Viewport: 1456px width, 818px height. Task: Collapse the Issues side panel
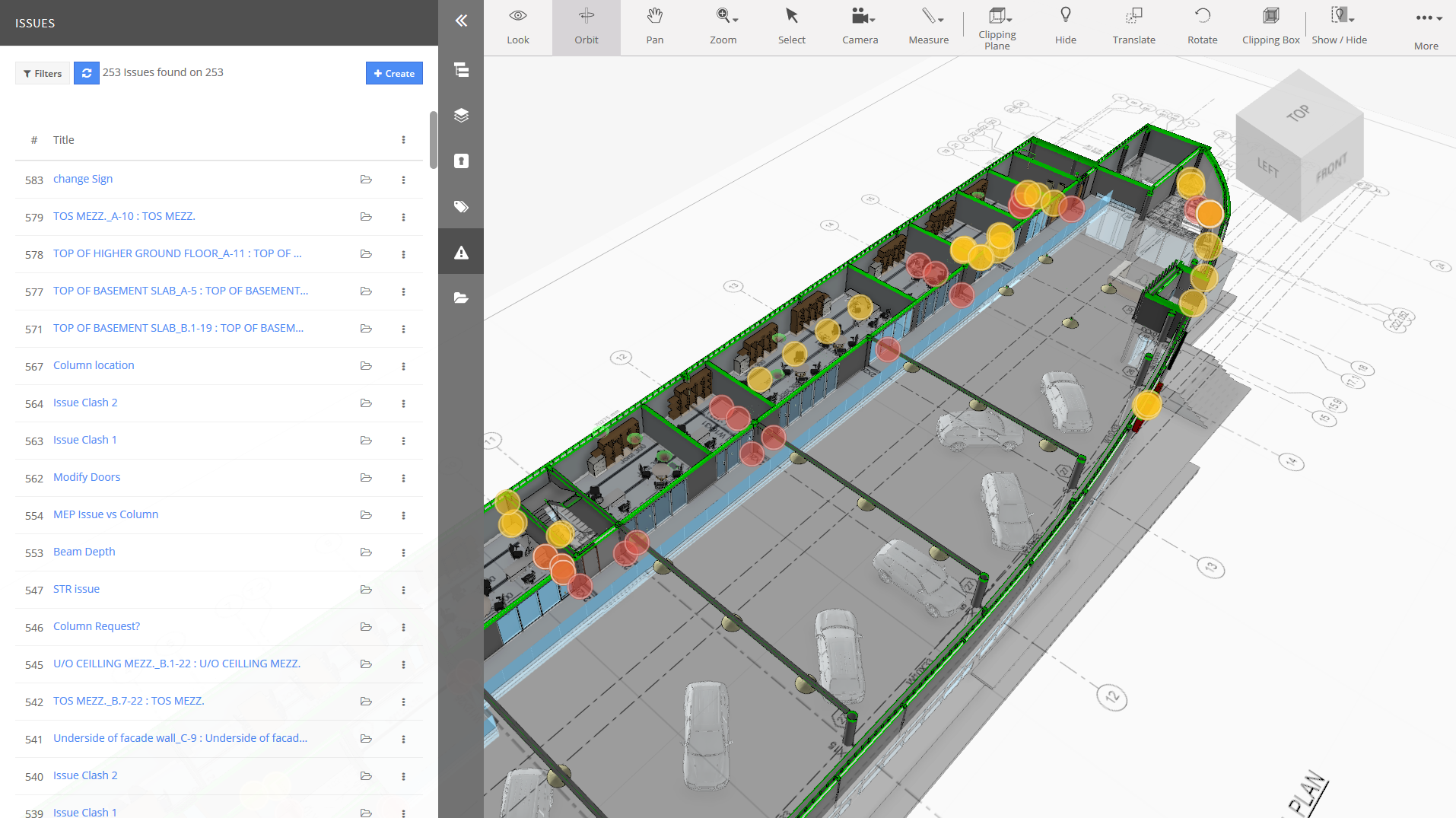(461, 21)
